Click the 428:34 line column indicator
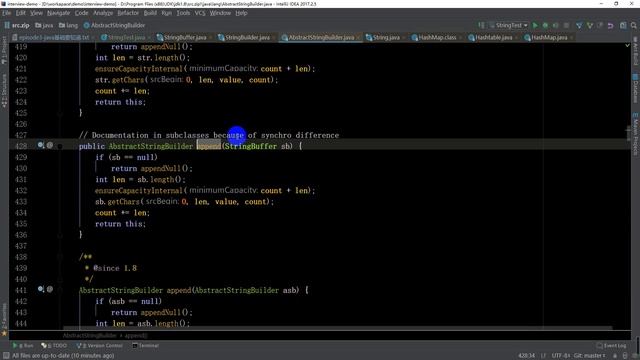The height and width of the screenshot is (360, 640). tap(527, 356)
